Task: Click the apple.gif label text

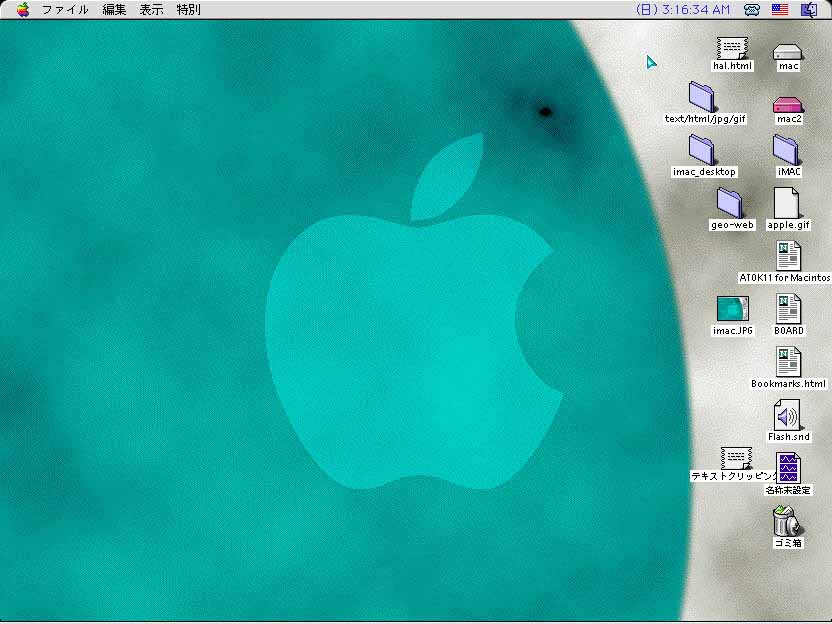Action: click(x=788, y=225)
